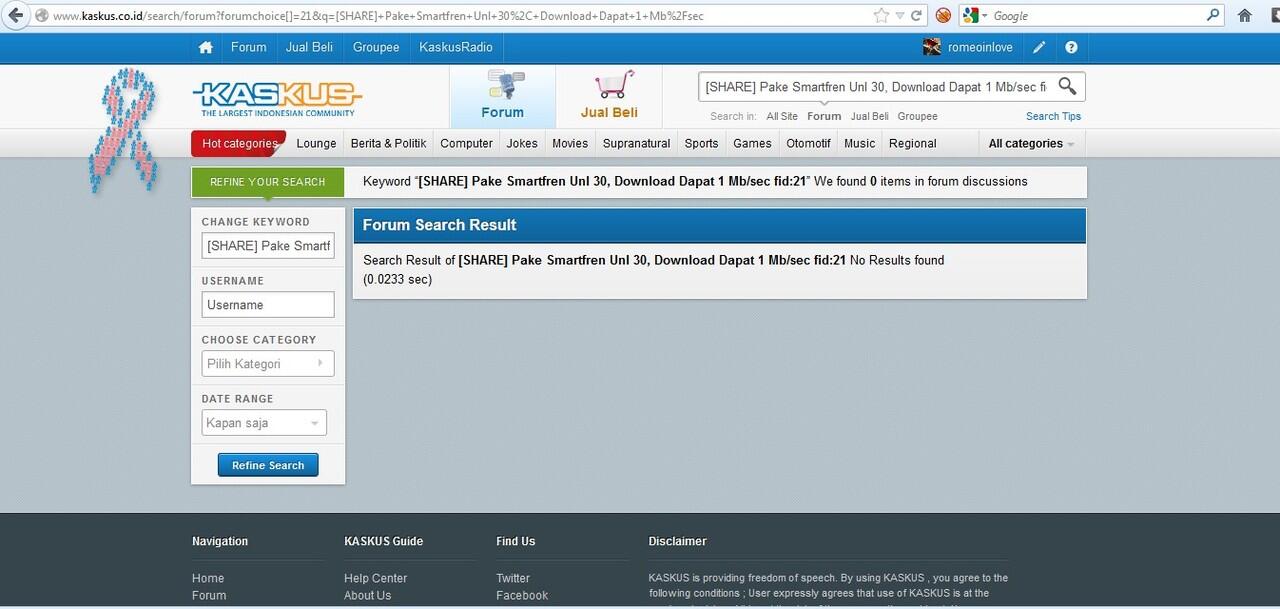Click the Username input field
The width and height of the screenshot is (1280, 609).
(x=268, y=305)
